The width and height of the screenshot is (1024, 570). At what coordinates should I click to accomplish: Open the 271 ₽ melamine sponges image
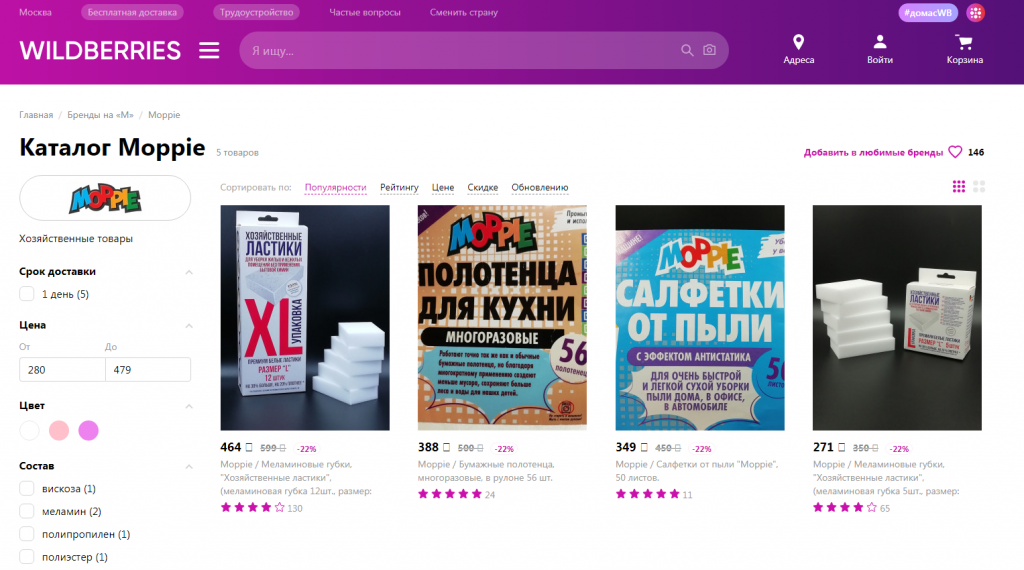[x=897, y=317]
